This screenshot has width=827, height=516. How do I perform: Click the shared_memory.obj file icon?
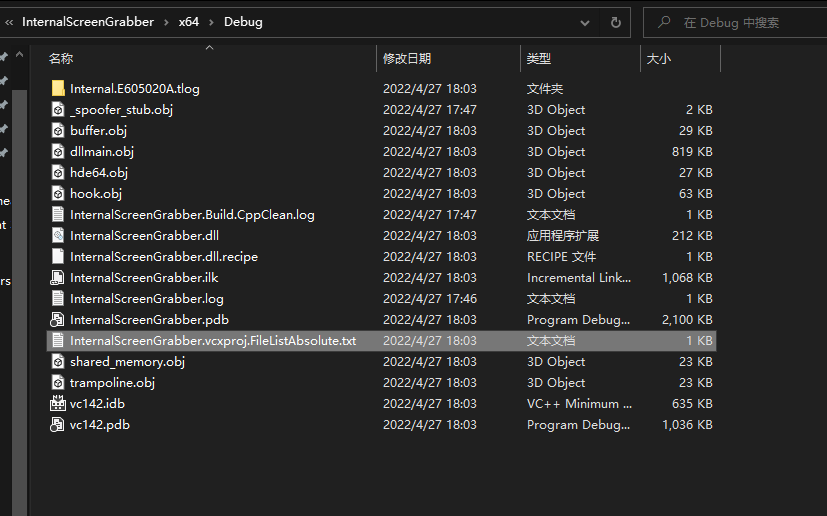click(58, 361)
